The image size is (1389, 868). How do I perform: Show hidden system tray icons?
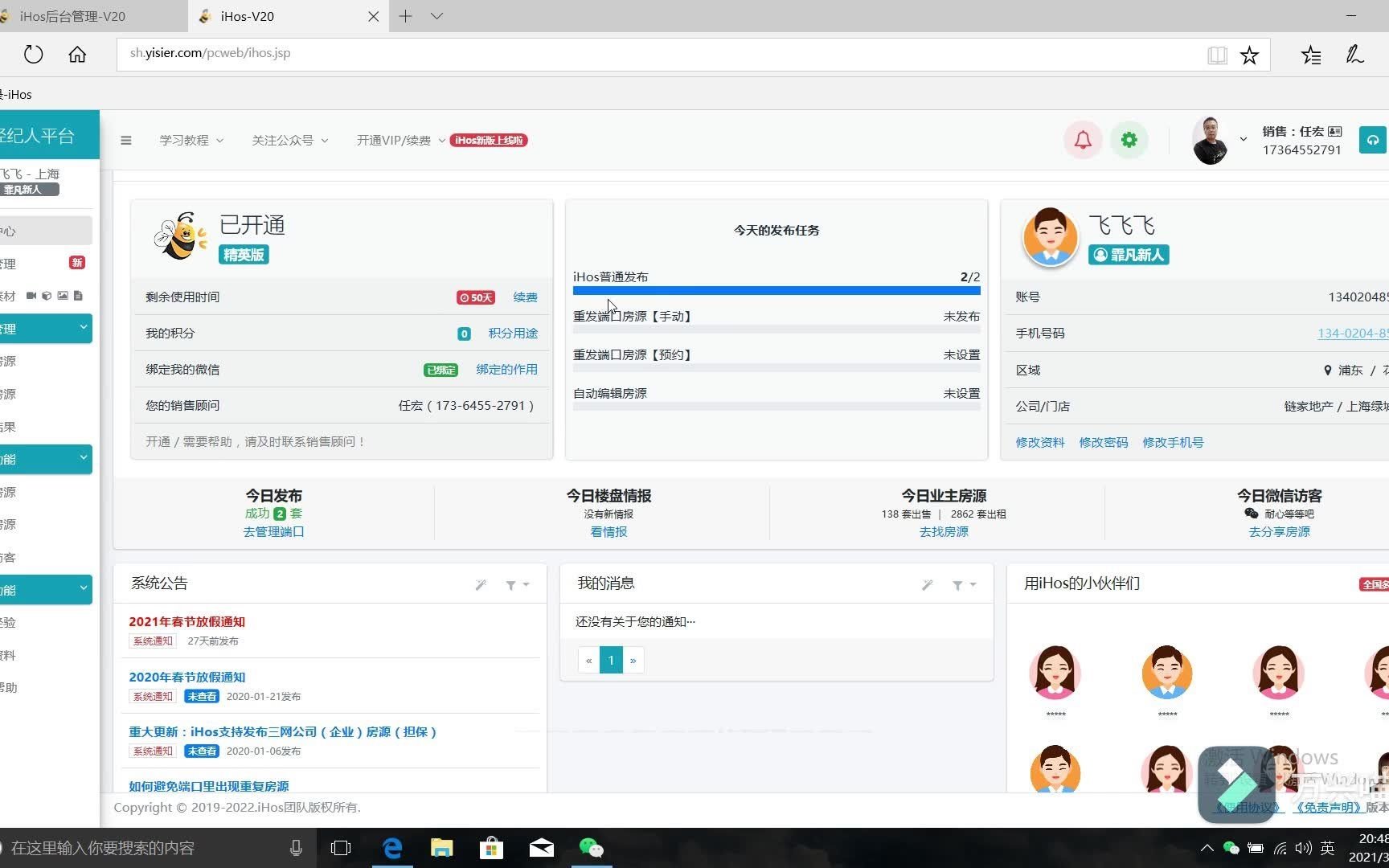point(1207,848)
